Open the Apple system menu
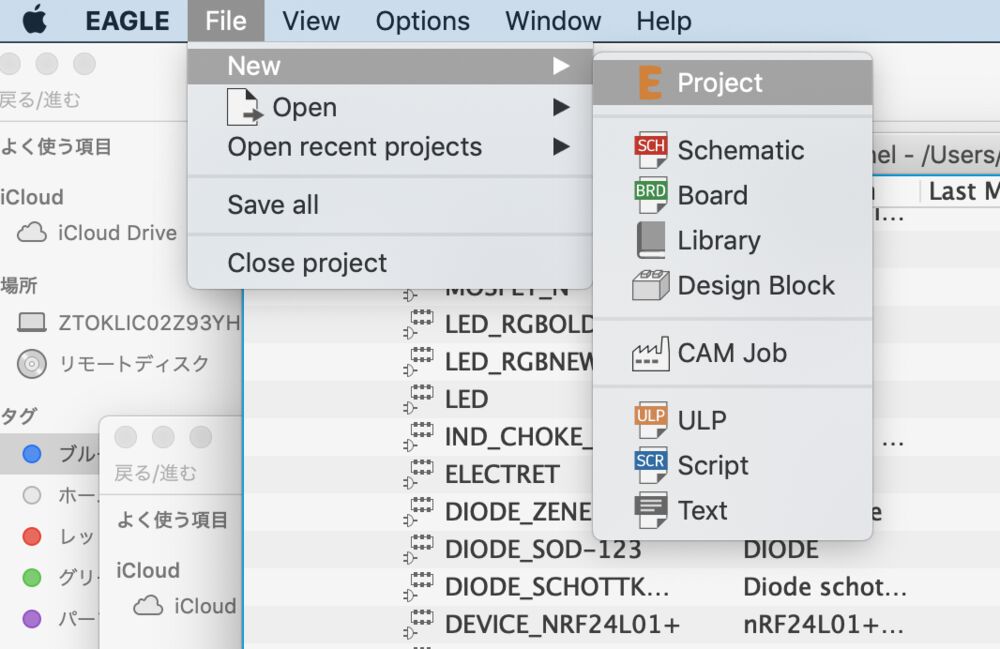Viewport: 1000px width, 649px height. pos(35,20)
